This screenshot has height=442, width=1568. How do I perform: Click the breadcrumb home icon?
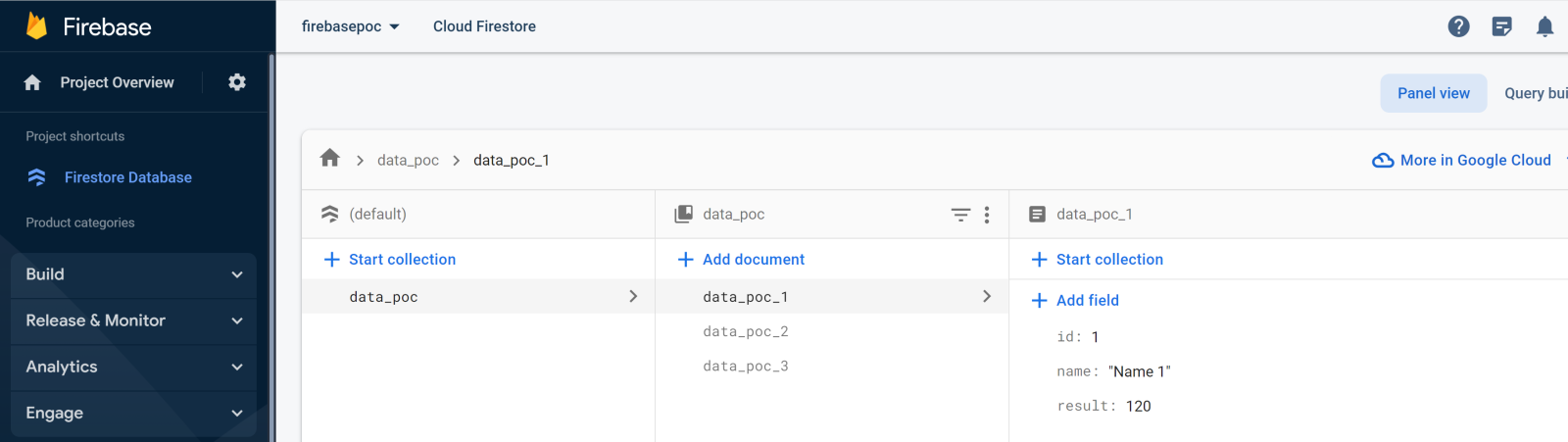[330, 159]
